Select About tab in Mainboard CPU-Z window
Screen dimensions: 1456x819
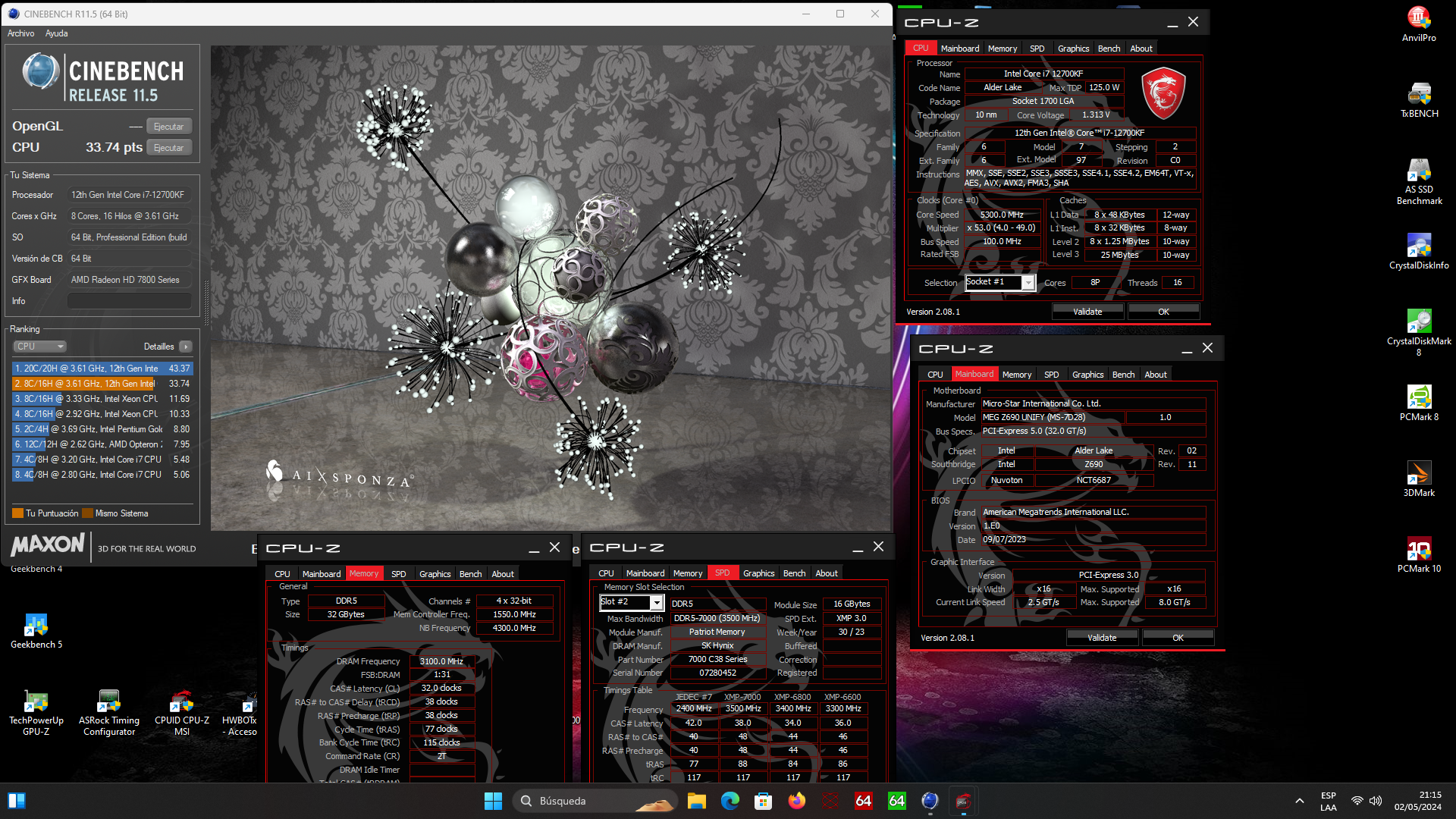click(1155, 375)
